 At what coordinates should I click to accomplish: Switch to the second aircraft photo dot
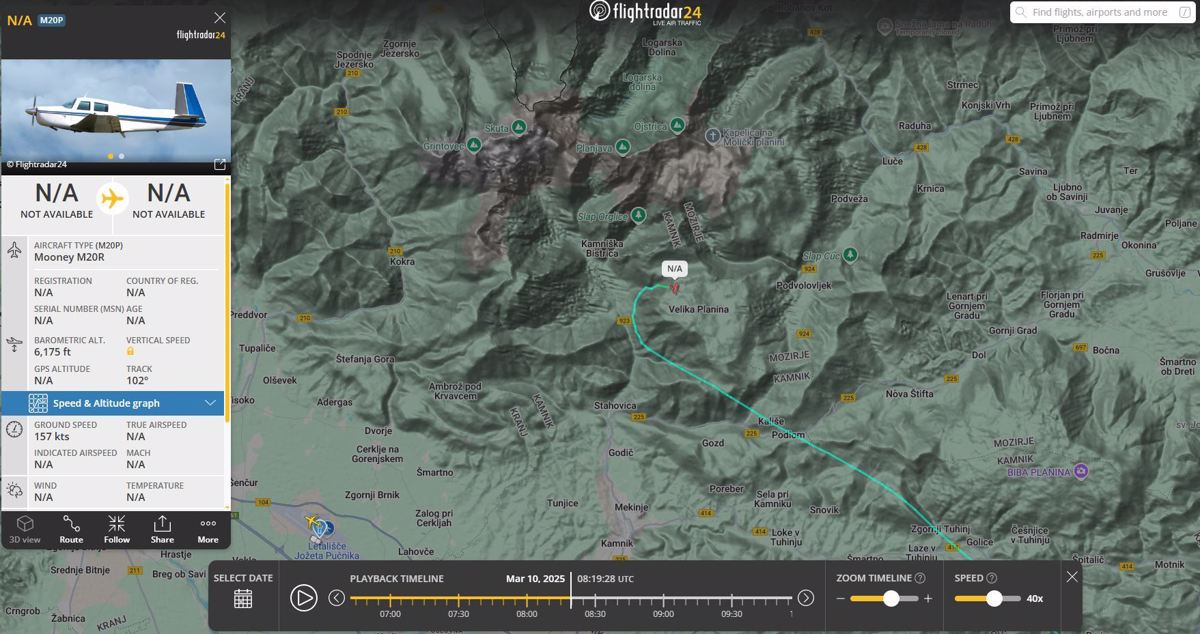122,156
